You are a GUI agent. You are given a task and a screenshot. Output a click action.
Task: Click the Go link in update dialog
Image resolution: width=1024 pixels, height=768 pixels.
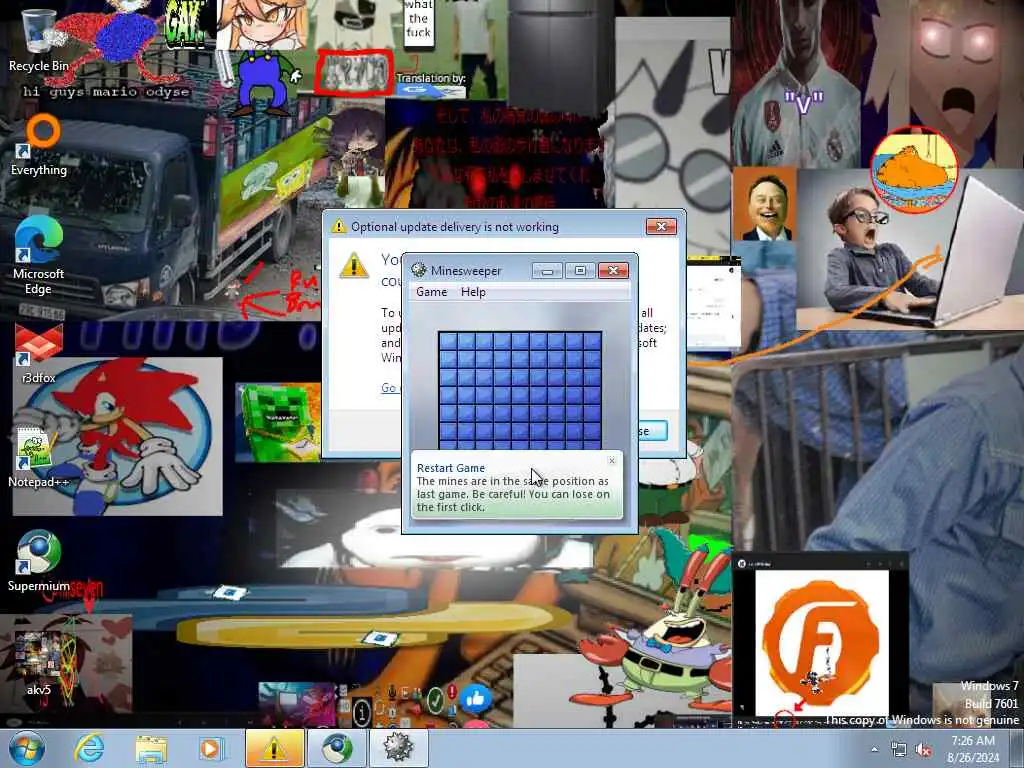click(x=389, y=388)
